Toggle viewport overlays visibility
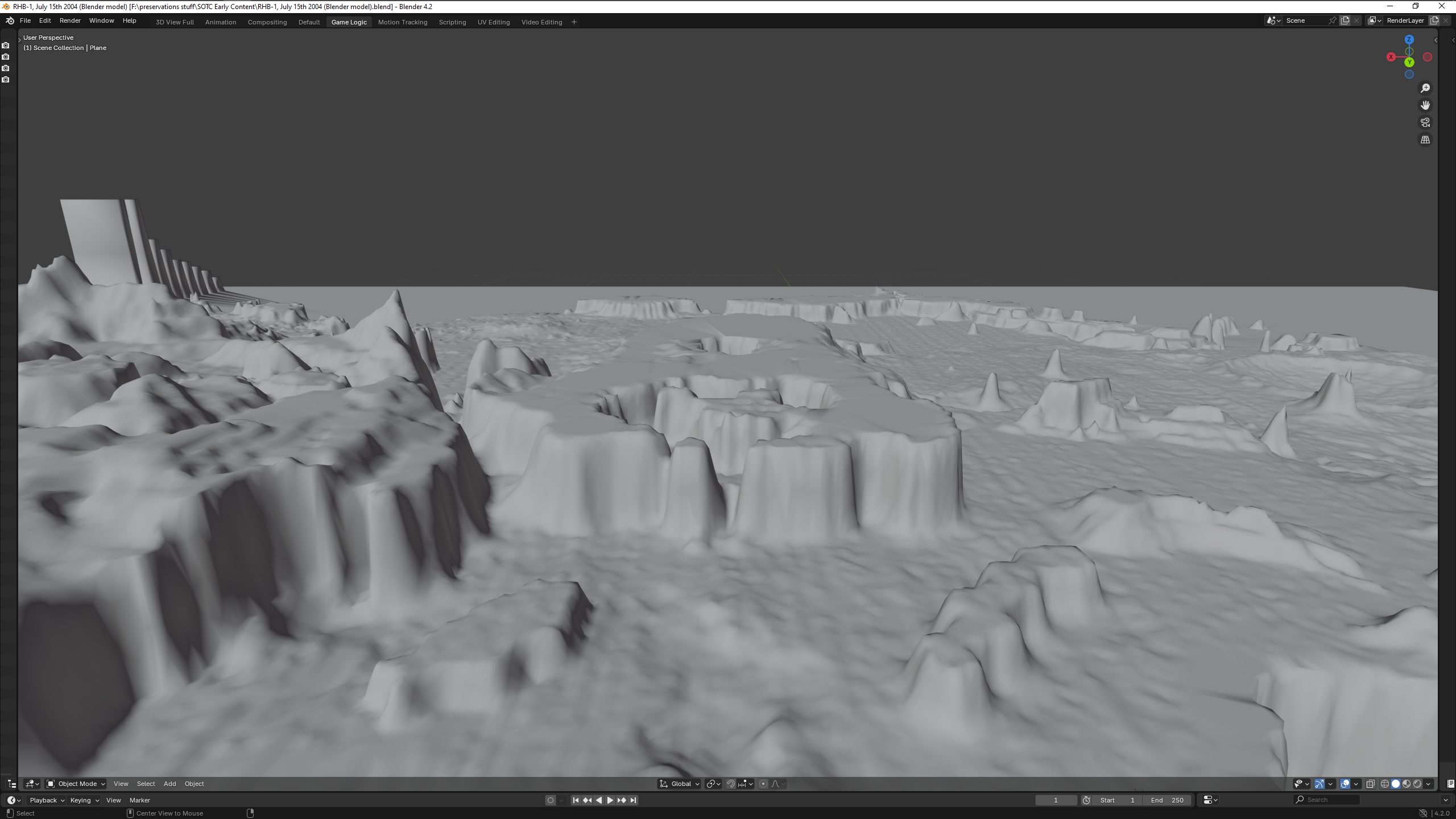The width and height of the screenshot is (1456, 819). [1345, 784]
